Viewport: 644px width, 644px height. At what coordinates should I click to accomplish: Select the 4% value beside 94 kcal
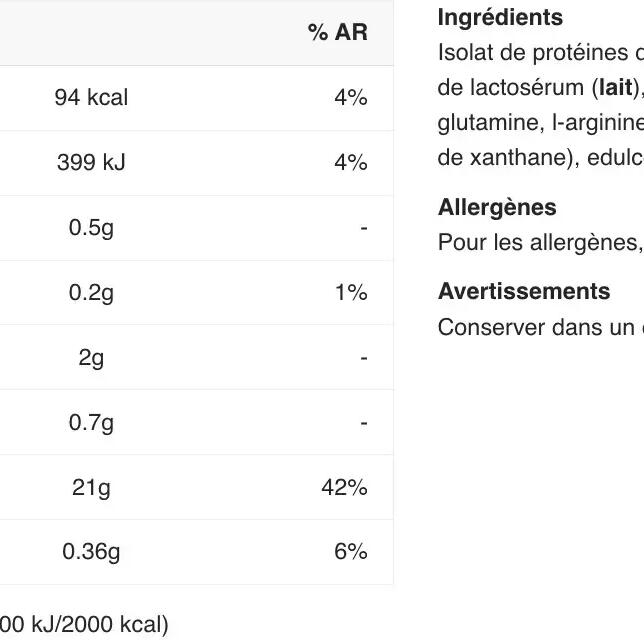350,98
